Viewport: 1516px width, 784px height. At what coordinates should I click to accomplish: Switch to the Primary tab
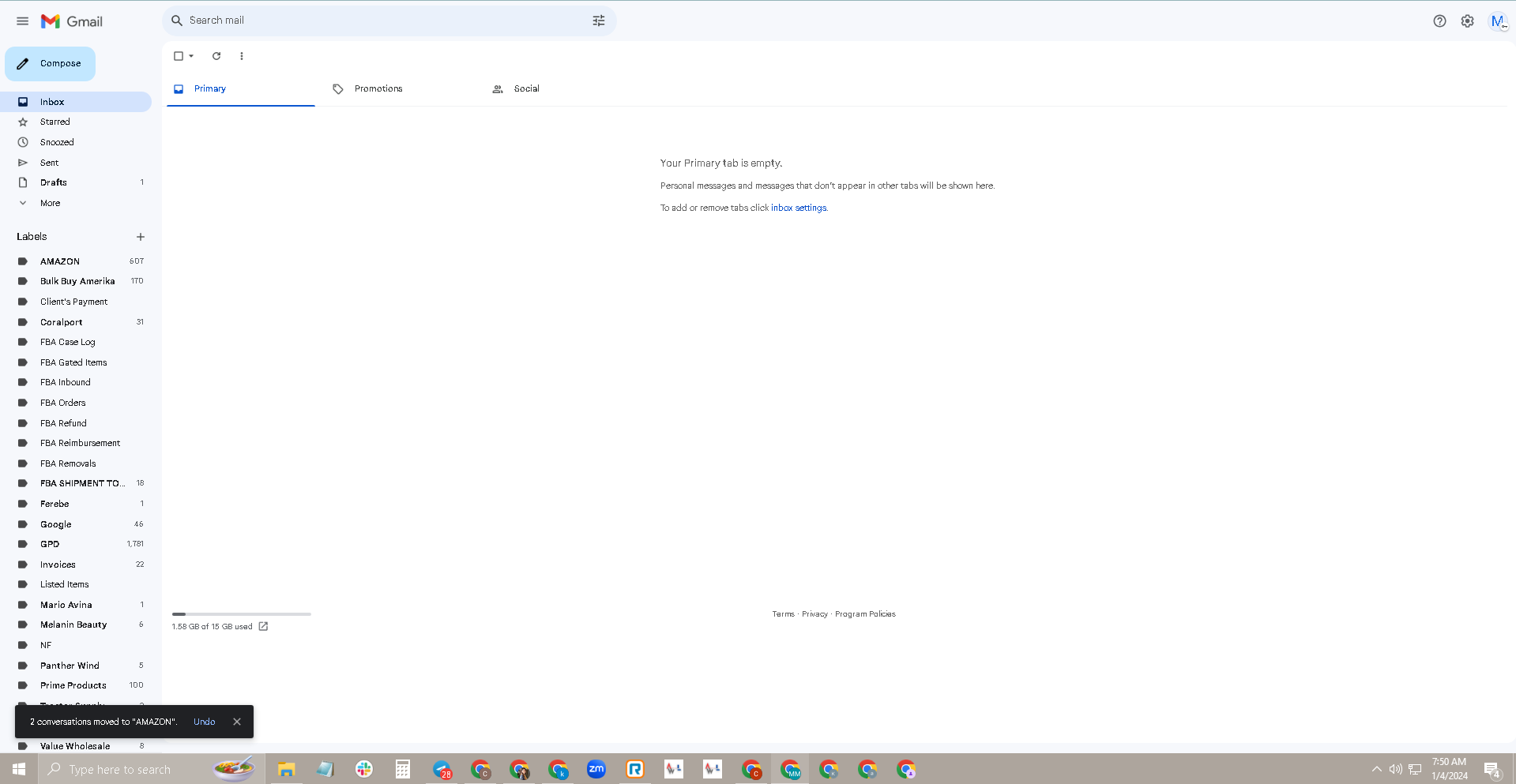tap(240, 89)
